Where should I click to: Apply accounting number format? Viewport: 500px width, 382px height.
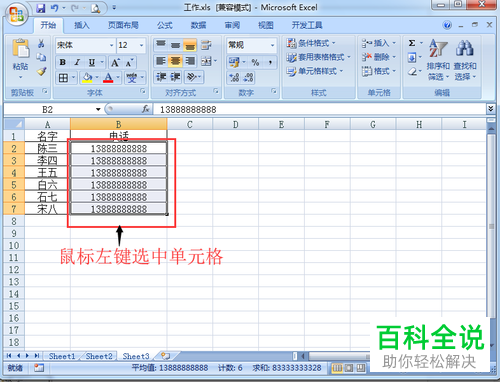(x=234, y=62)
